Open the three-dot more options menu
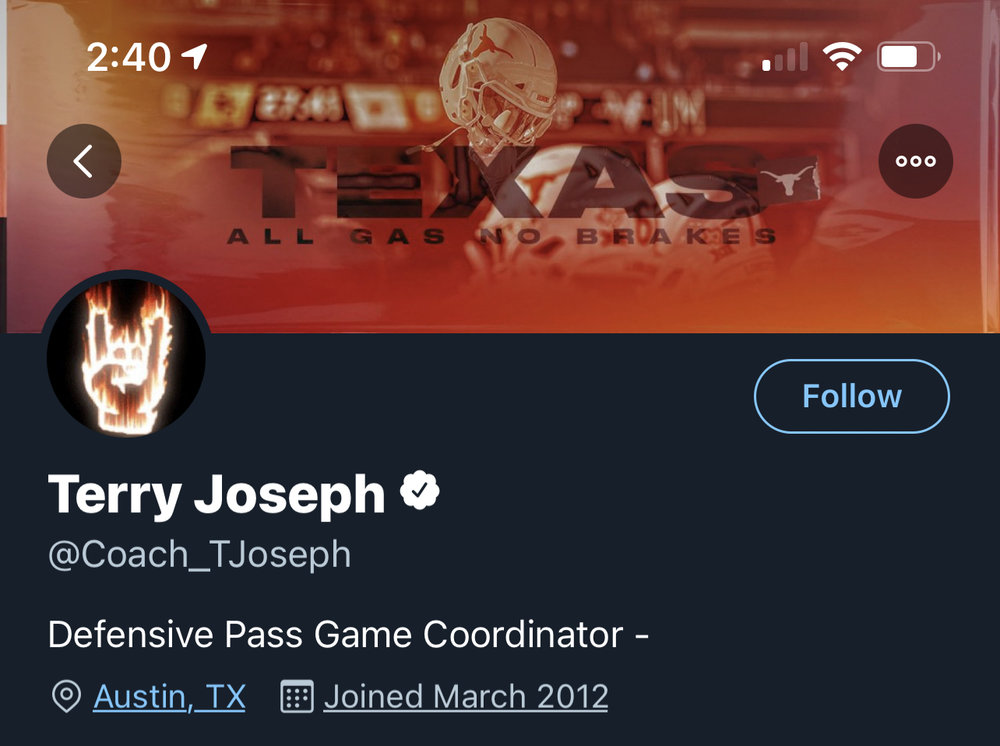 915,161
